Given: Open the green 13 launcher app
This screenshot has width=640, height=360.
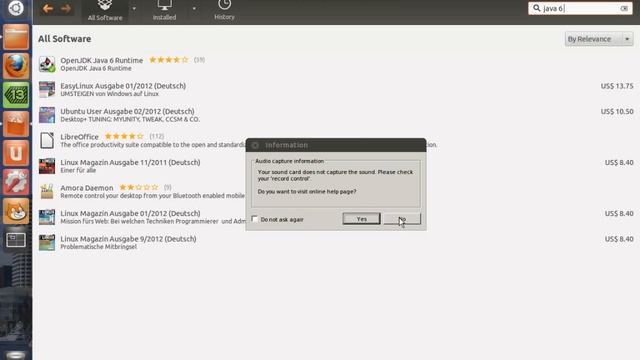Looking at the screenshot, I should [16, 95].
